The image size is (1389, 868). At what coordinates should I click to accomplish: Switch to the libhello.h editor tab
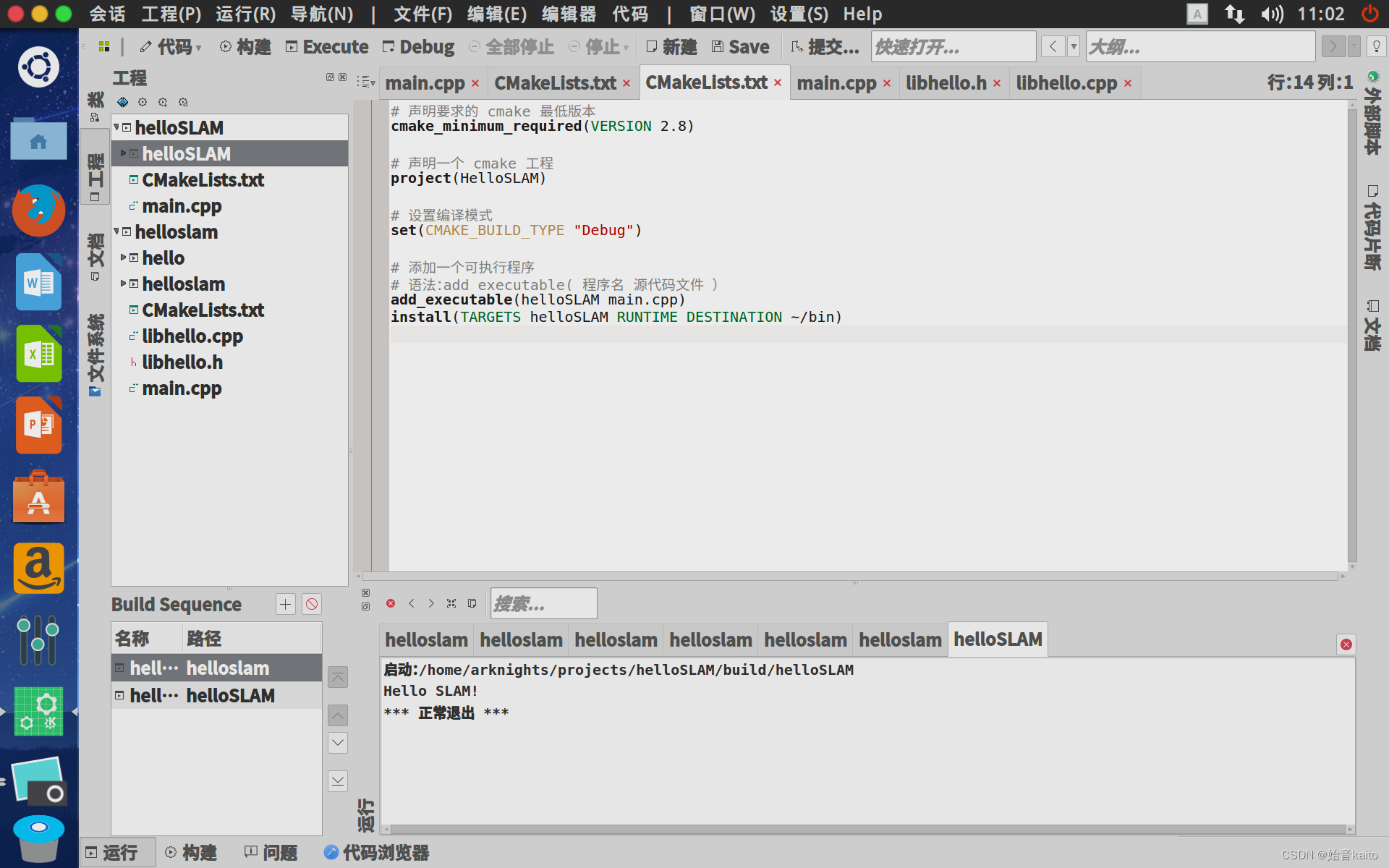pos(946,83)
